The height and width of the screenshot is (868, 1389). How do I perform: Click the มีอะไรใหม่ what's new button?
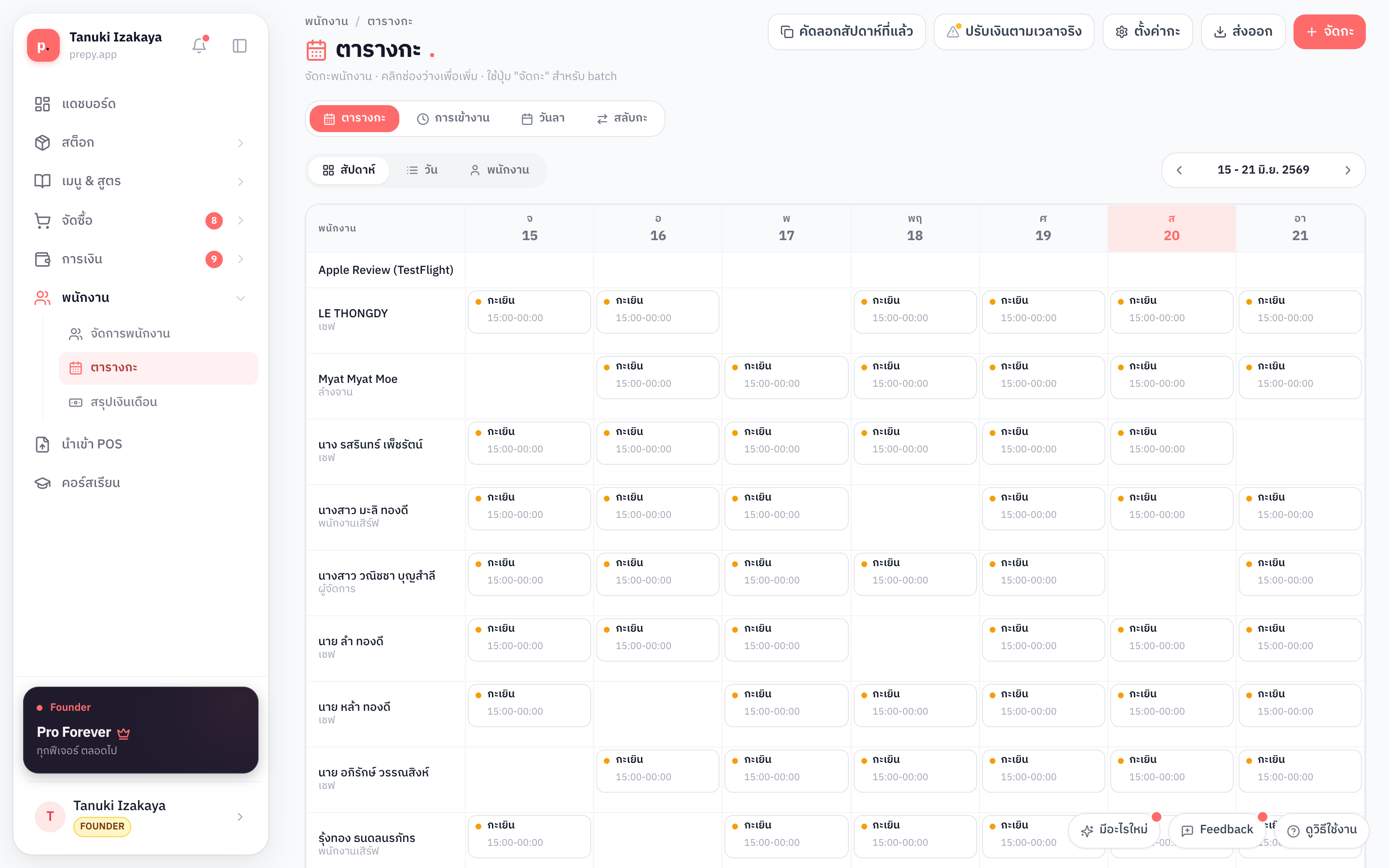point(1114,830)
